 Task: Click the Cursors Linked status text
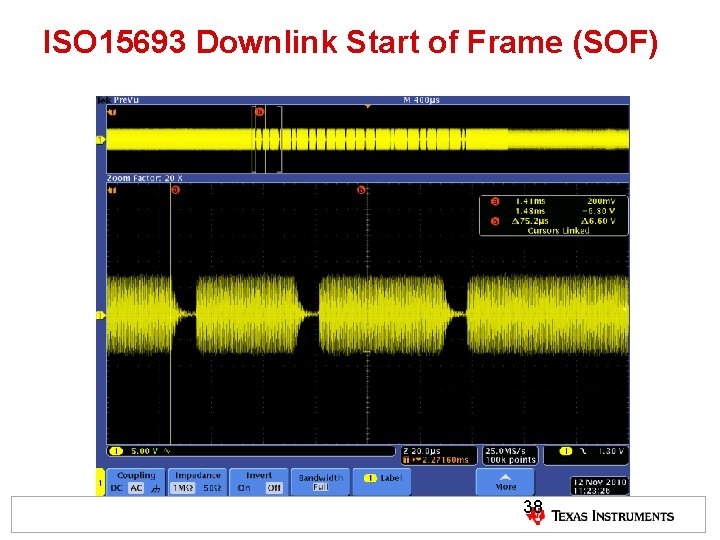tap(558, 231)
